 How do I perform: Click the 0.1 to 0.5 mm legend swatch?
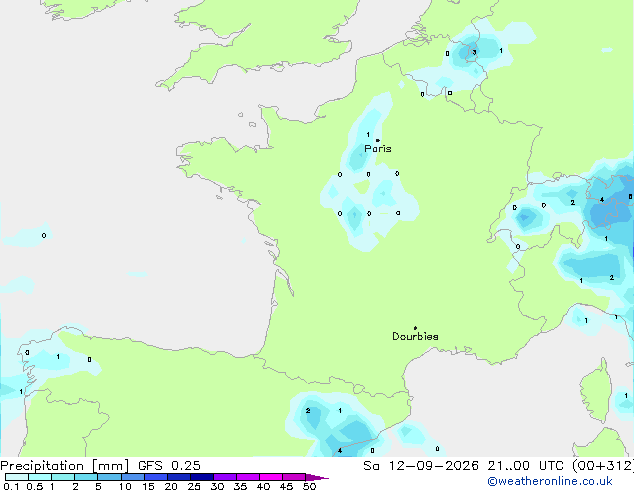(17, 477)
